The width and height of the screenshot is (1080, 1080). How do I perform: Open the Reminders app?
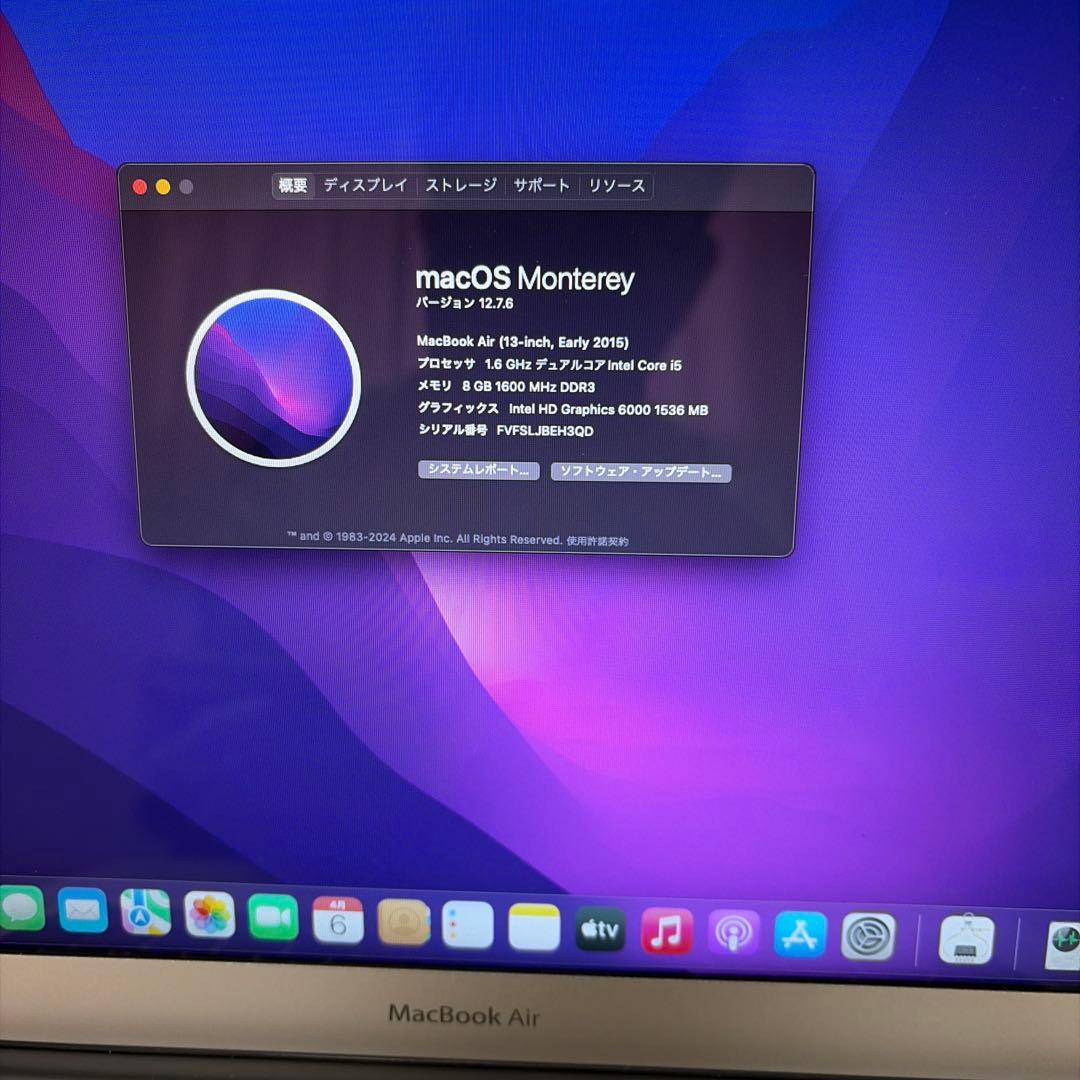(x=470, y=924)
